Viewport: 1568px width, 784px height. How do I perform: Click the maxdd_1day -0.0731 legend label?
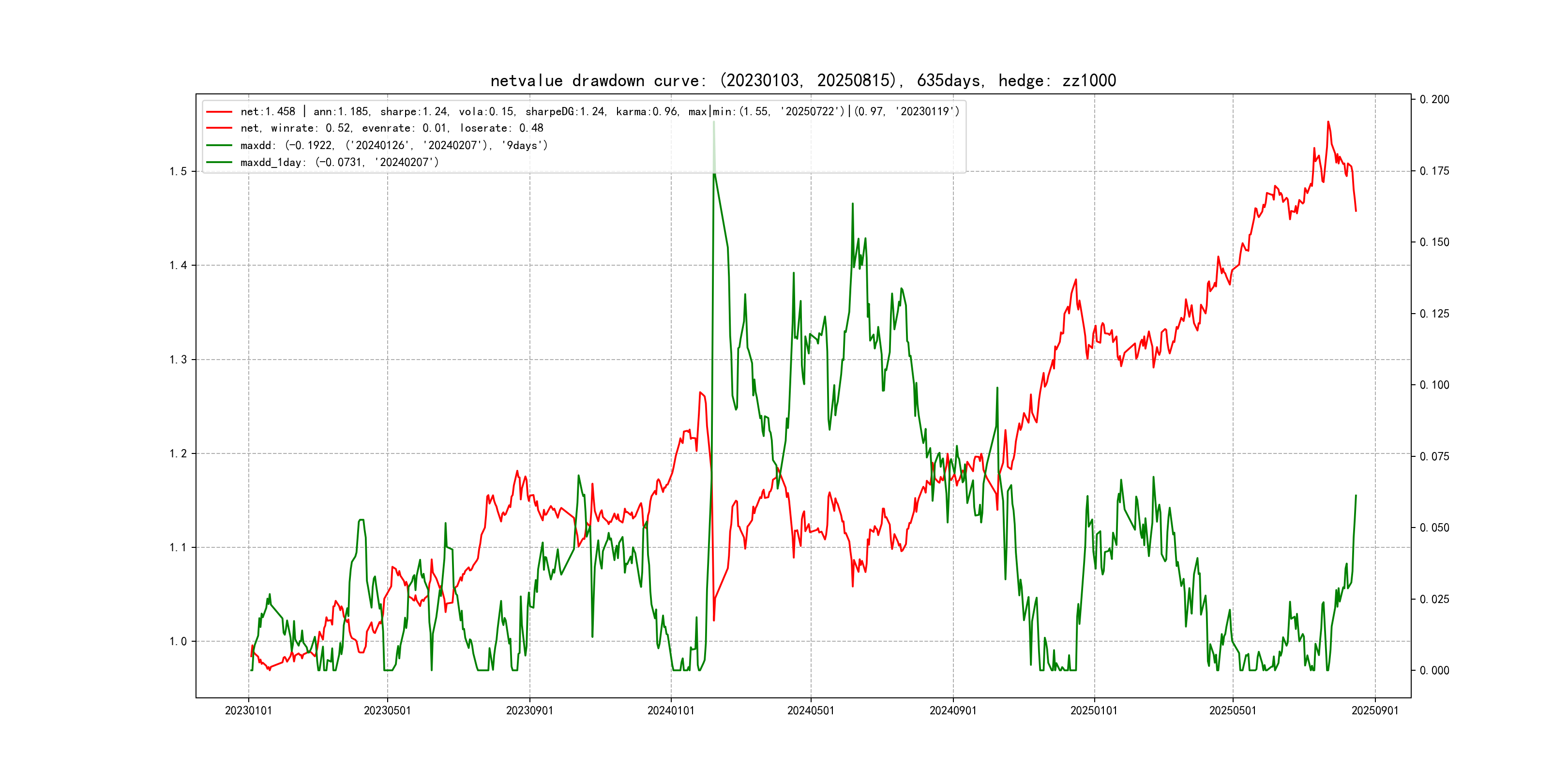tap(339, 163)
